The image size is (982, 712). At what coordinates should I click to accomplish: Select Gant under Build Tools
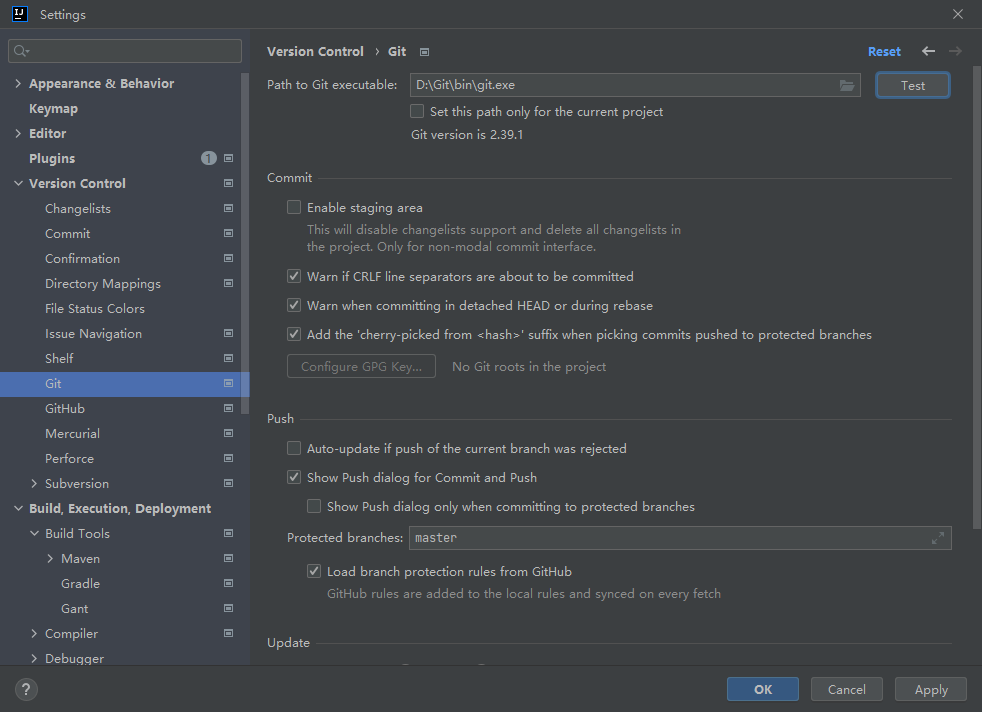pyautogui.click(x=75, y=609)
